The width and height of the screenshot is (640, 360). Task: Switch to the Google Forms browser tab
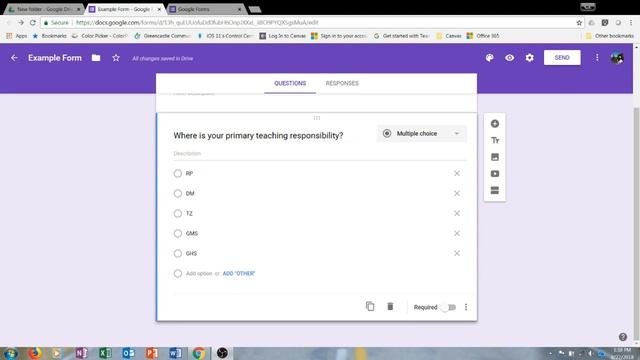pyautogui.click(x=204, y=9)
